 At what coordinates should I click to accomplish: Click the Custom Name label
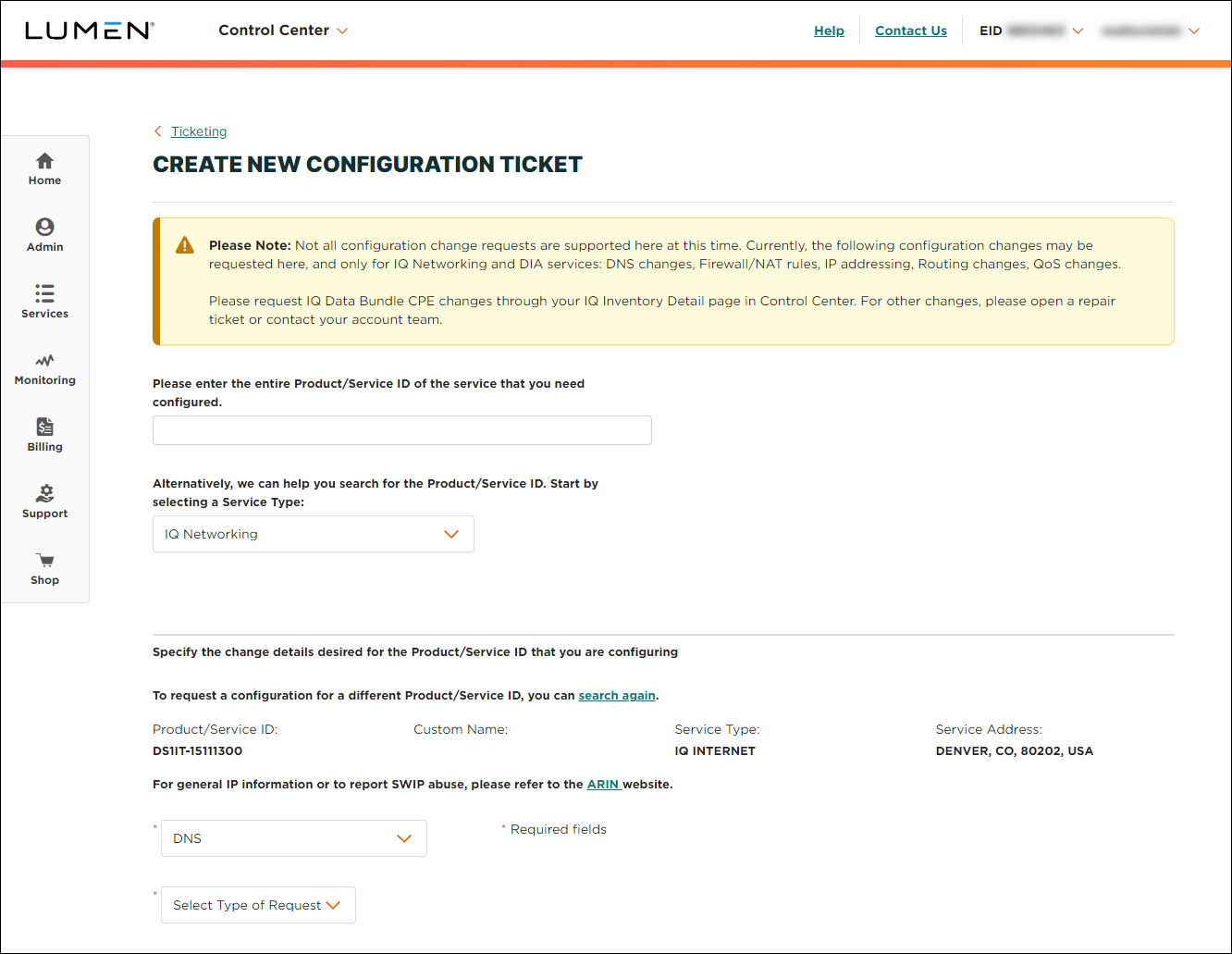coord(461,729)
